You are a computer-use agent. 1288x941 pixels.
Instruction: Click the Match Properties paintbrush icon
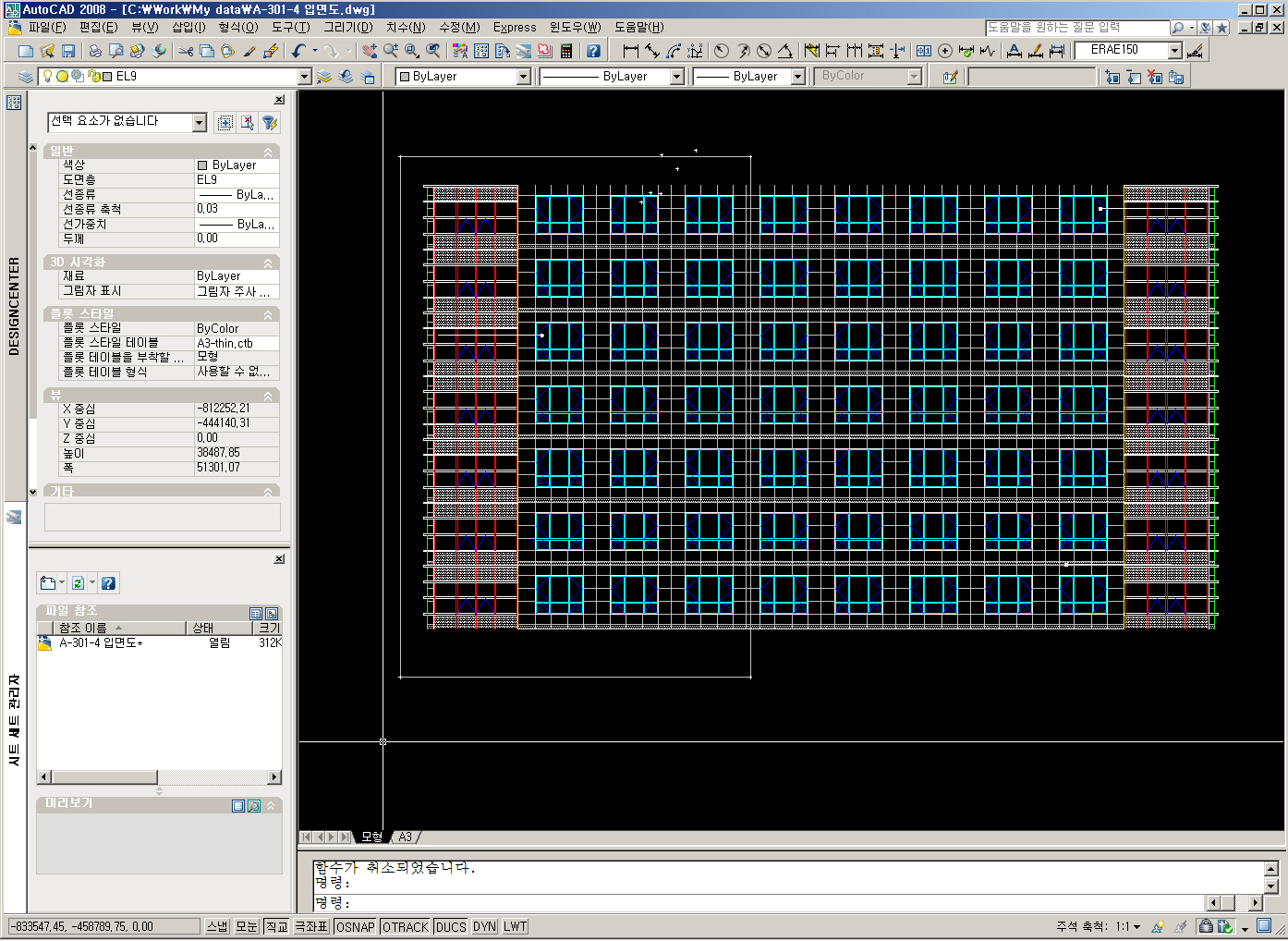pos(249,51)
